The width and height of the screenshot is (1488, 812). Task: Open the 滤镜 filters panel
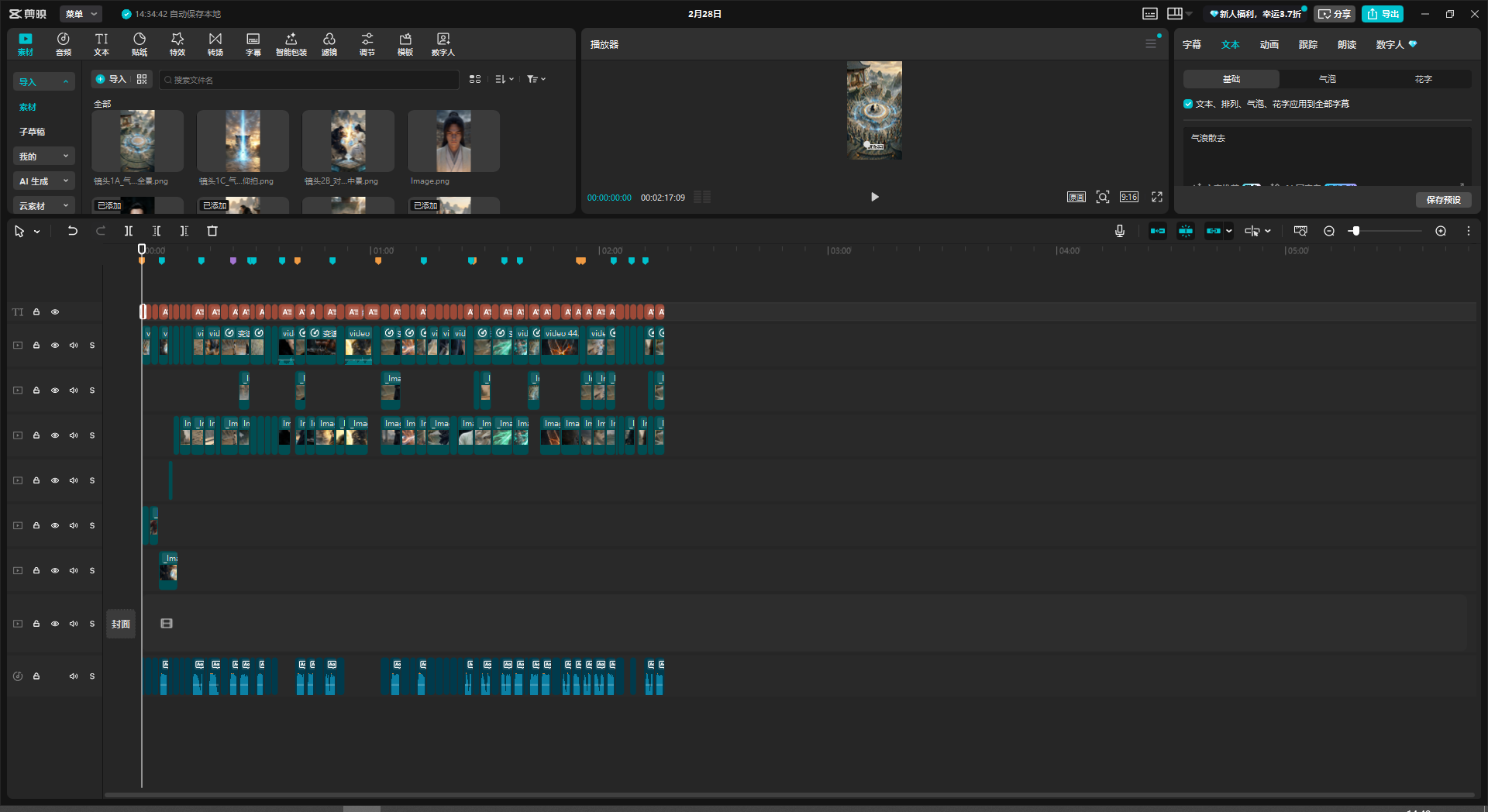(329, 44)
